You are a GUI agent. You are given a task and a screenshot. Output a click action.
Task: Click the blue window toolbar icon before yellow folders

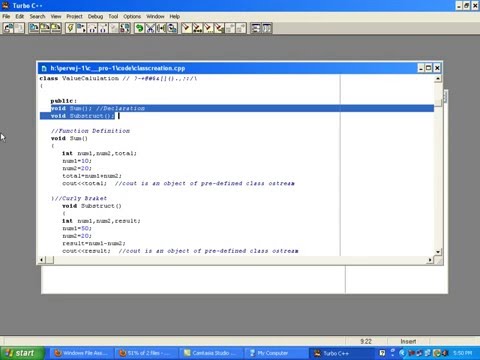click(34, 28)
